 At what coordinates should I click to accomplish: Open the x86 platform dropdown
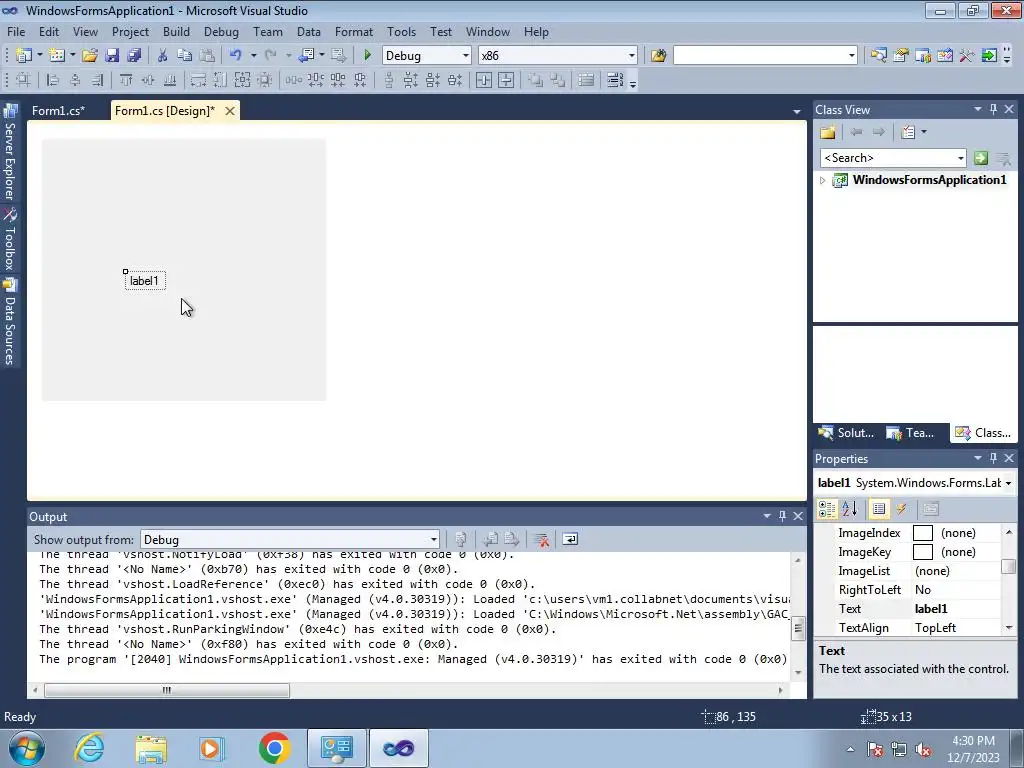[x=632, y=56]
